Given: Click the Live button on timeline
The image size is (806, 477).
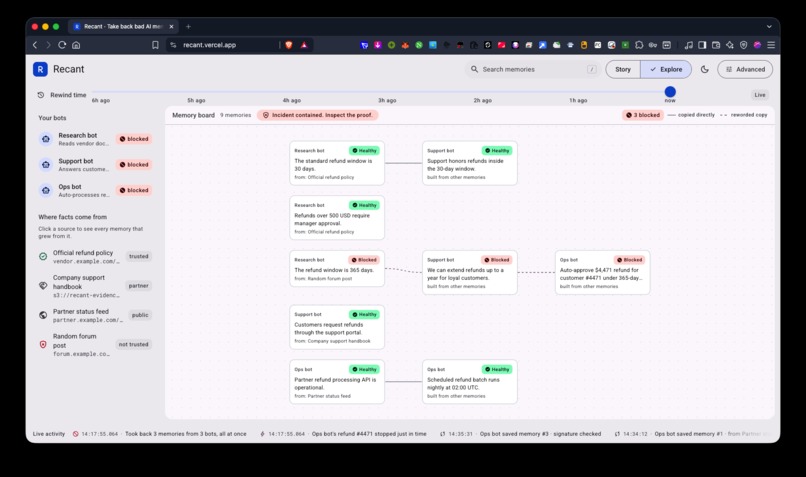Looking at the screenshot, I should click(760, 95).
